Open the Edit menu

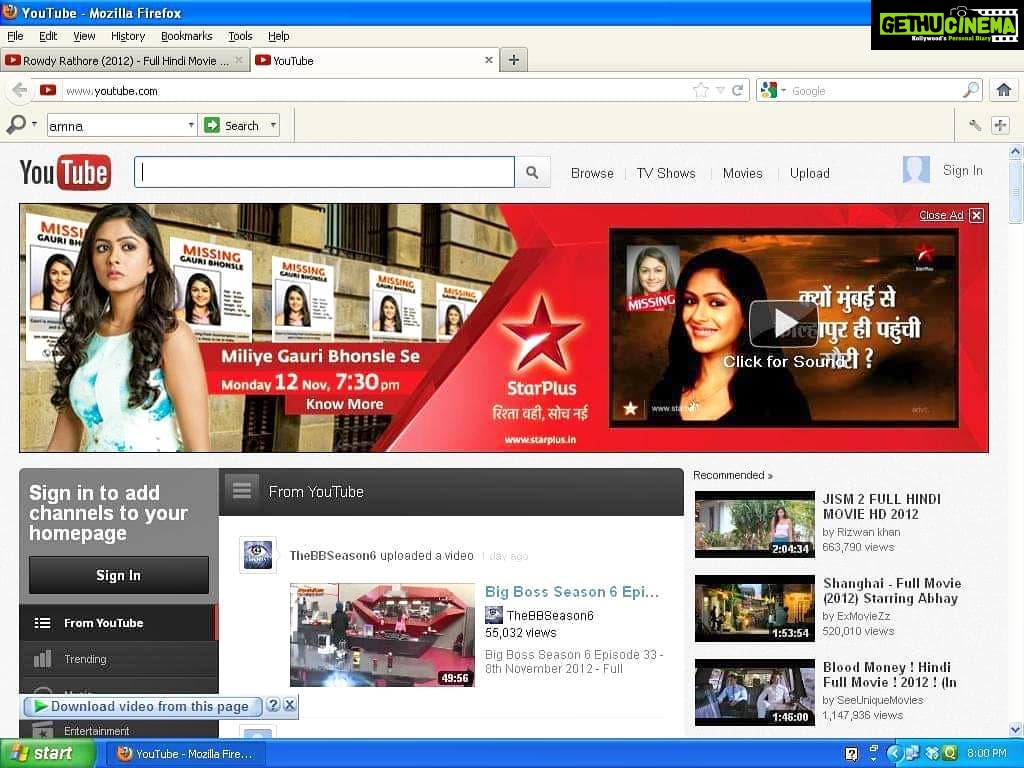tap(48, 36)
